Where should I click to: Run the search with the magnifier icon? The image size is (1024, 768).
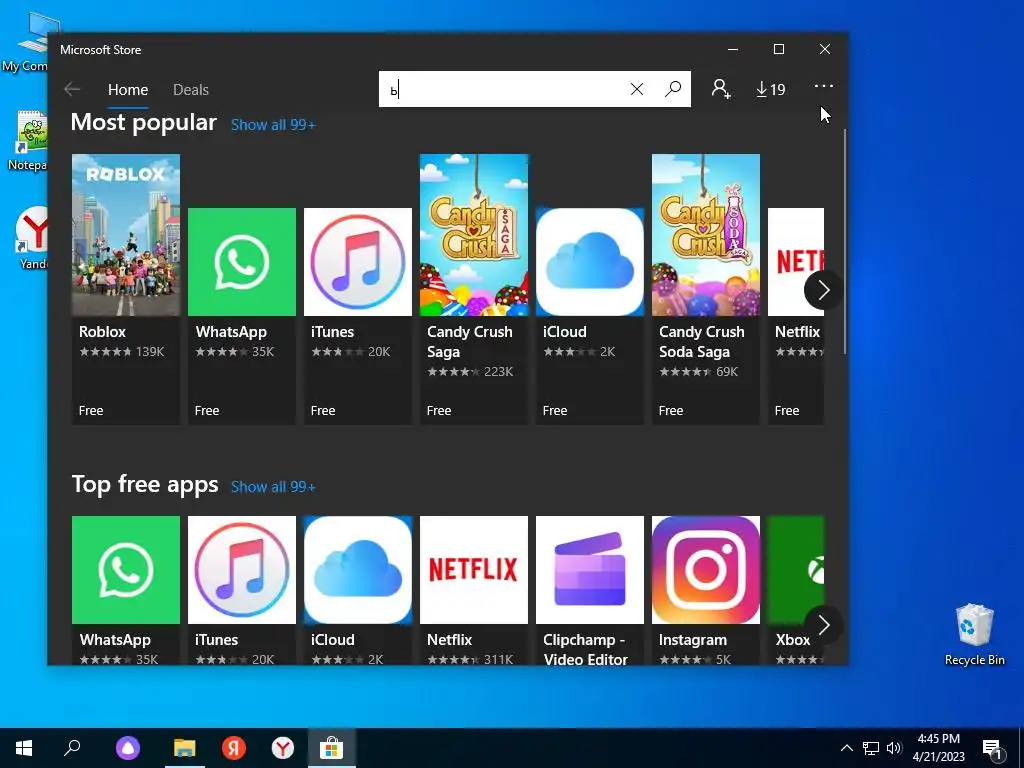pyautogui.click(x=673, y=89)
